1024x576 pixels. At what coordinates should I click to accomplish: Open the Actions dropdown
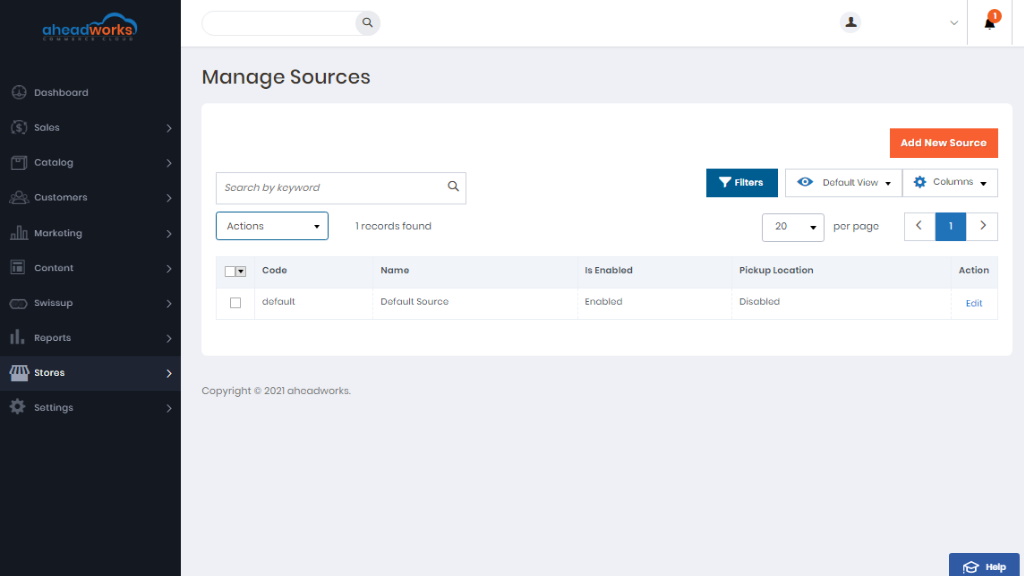[272, 226]
